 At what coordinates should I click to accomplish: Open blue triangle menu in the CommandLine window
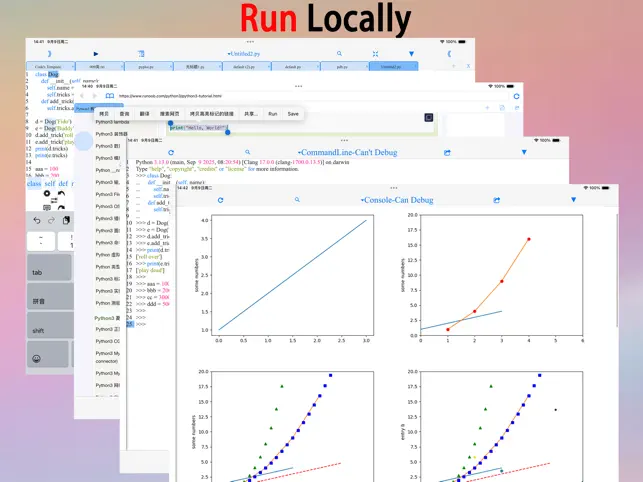[524, 152]
